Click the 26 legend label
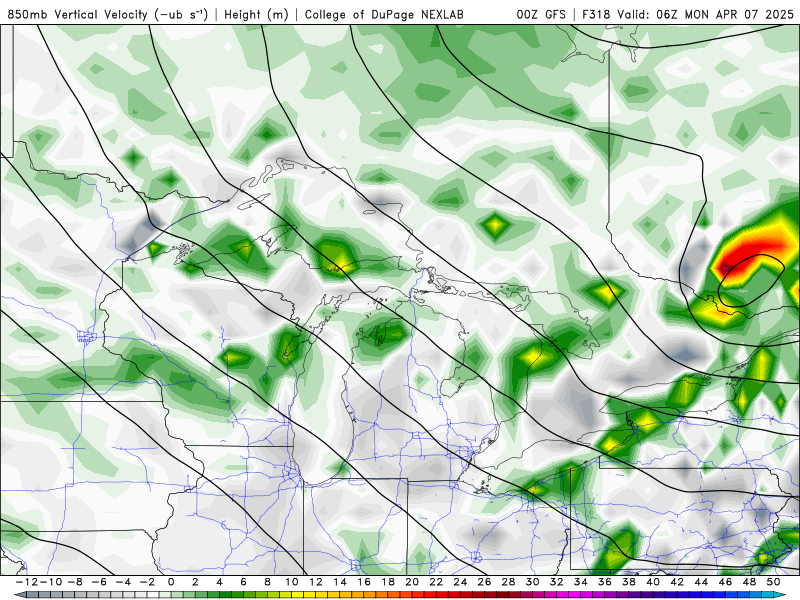The image size is (800, 600). (x=484, y=582)
